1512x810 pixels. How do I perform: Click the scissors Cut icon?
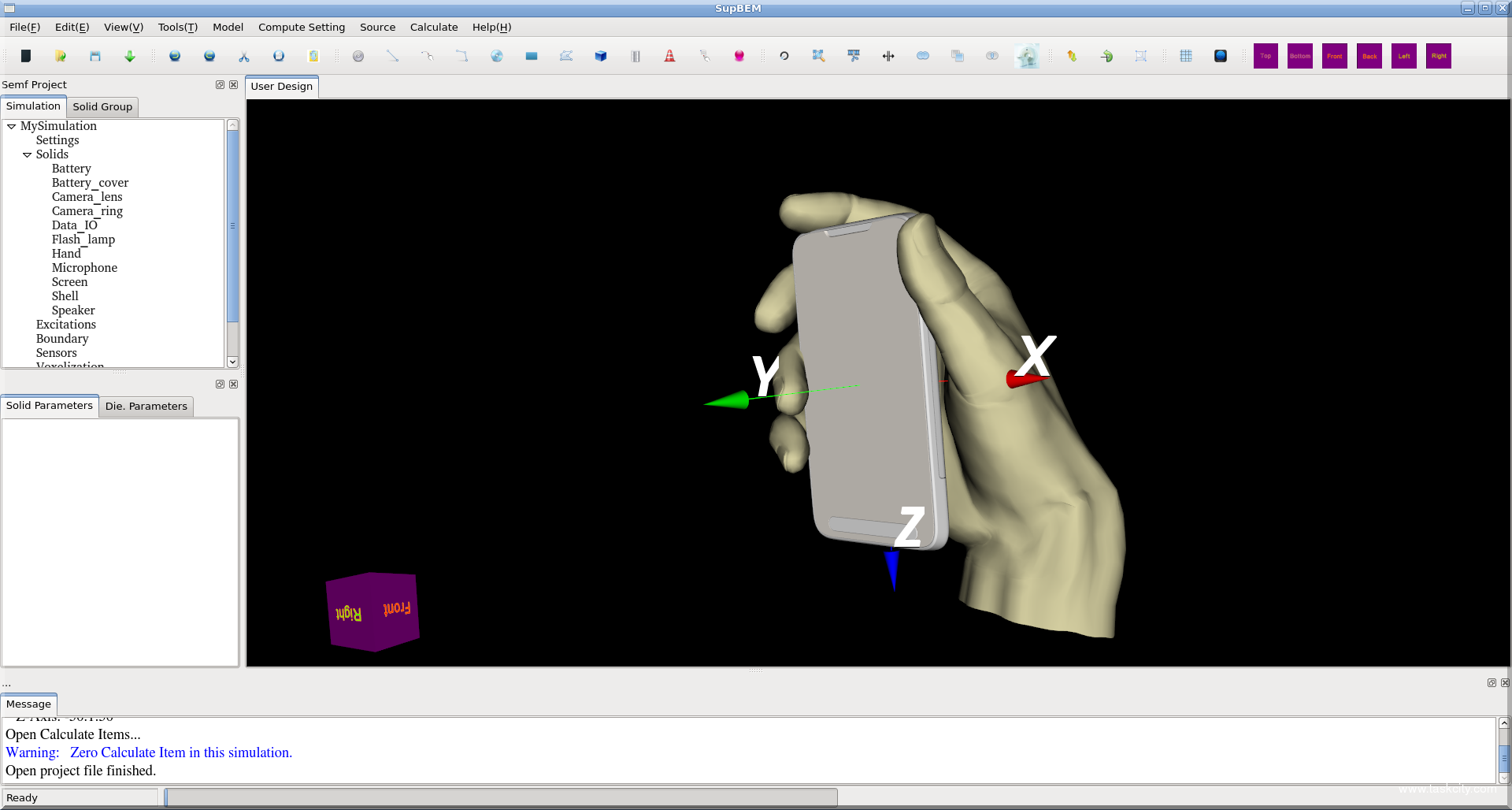pos(244,56)
